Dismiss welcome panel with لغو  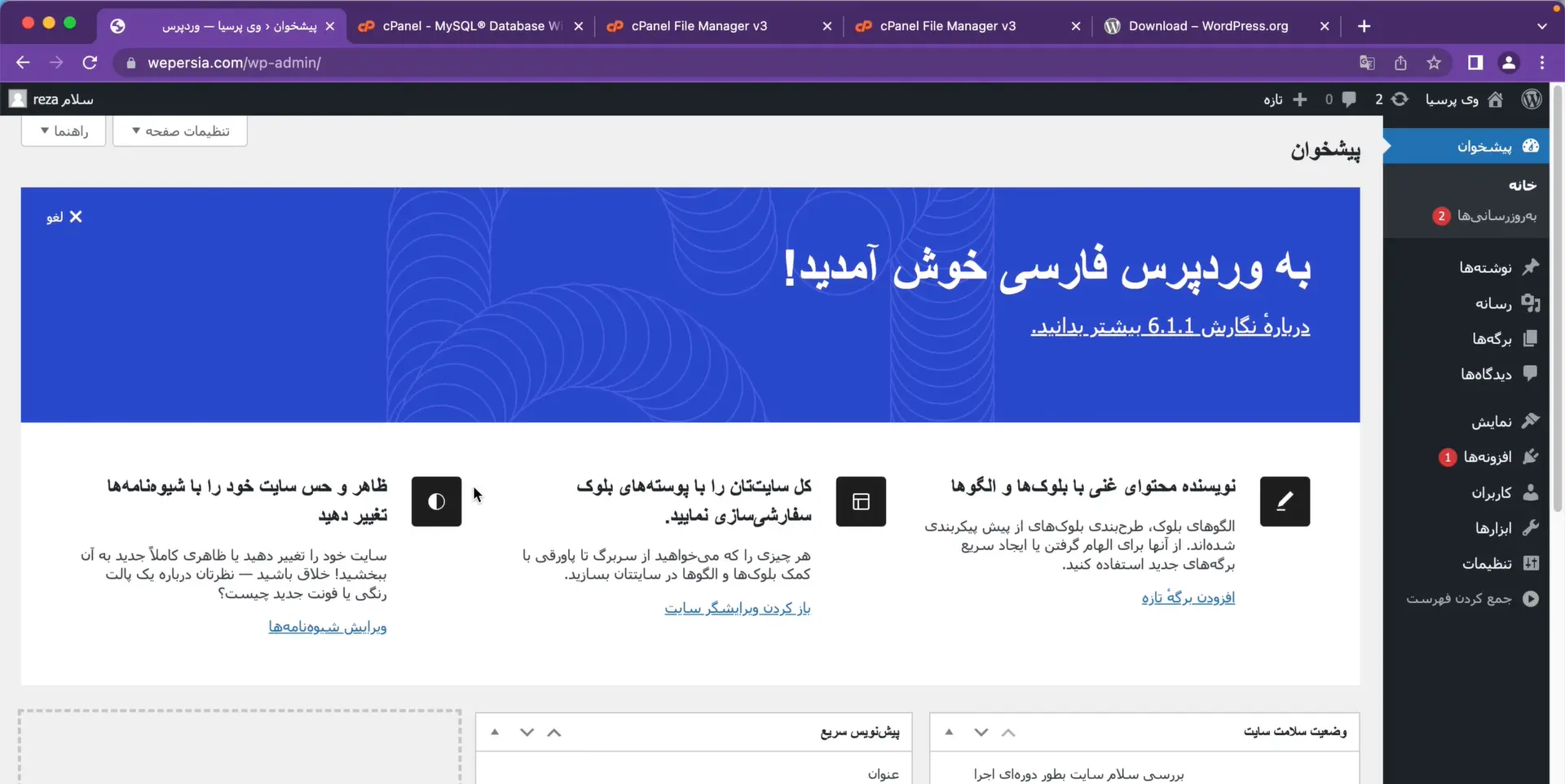coord(64,217)
